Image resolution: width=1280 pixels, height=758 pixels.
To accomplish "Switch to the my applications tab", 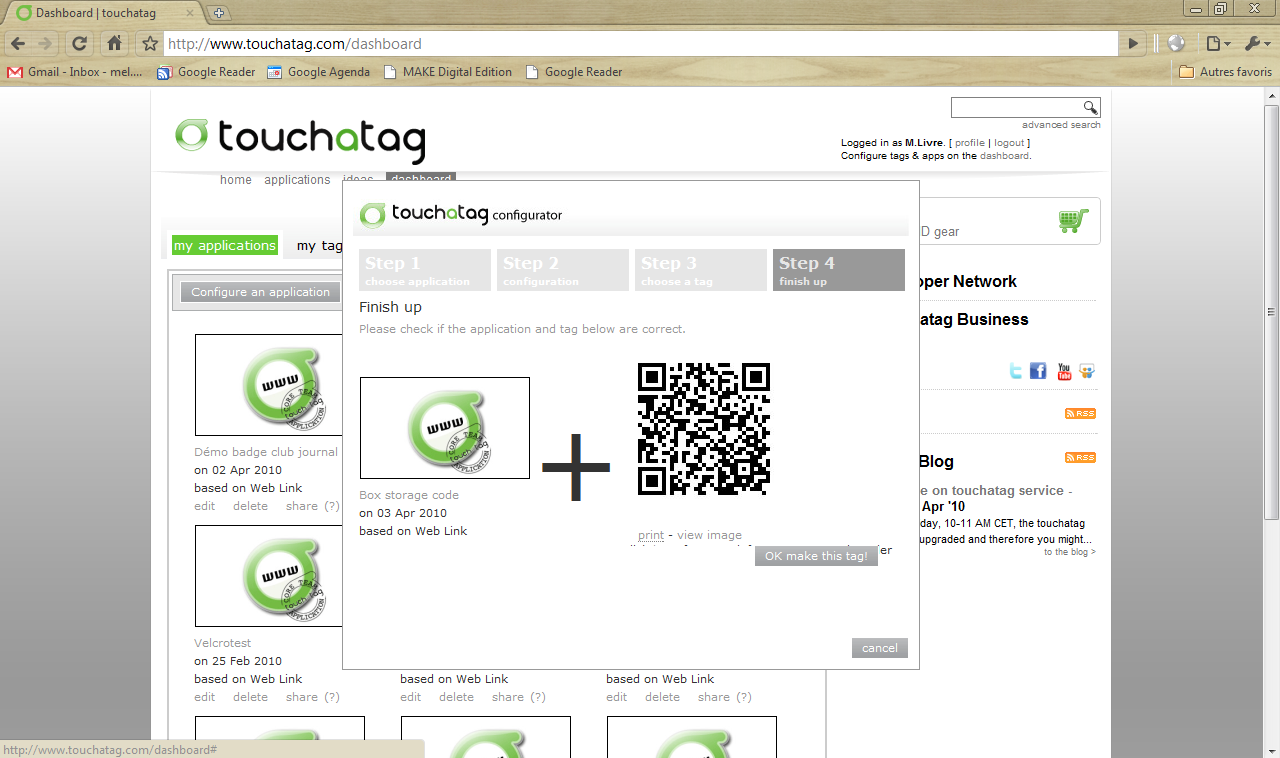I will [x=225, y=245].
